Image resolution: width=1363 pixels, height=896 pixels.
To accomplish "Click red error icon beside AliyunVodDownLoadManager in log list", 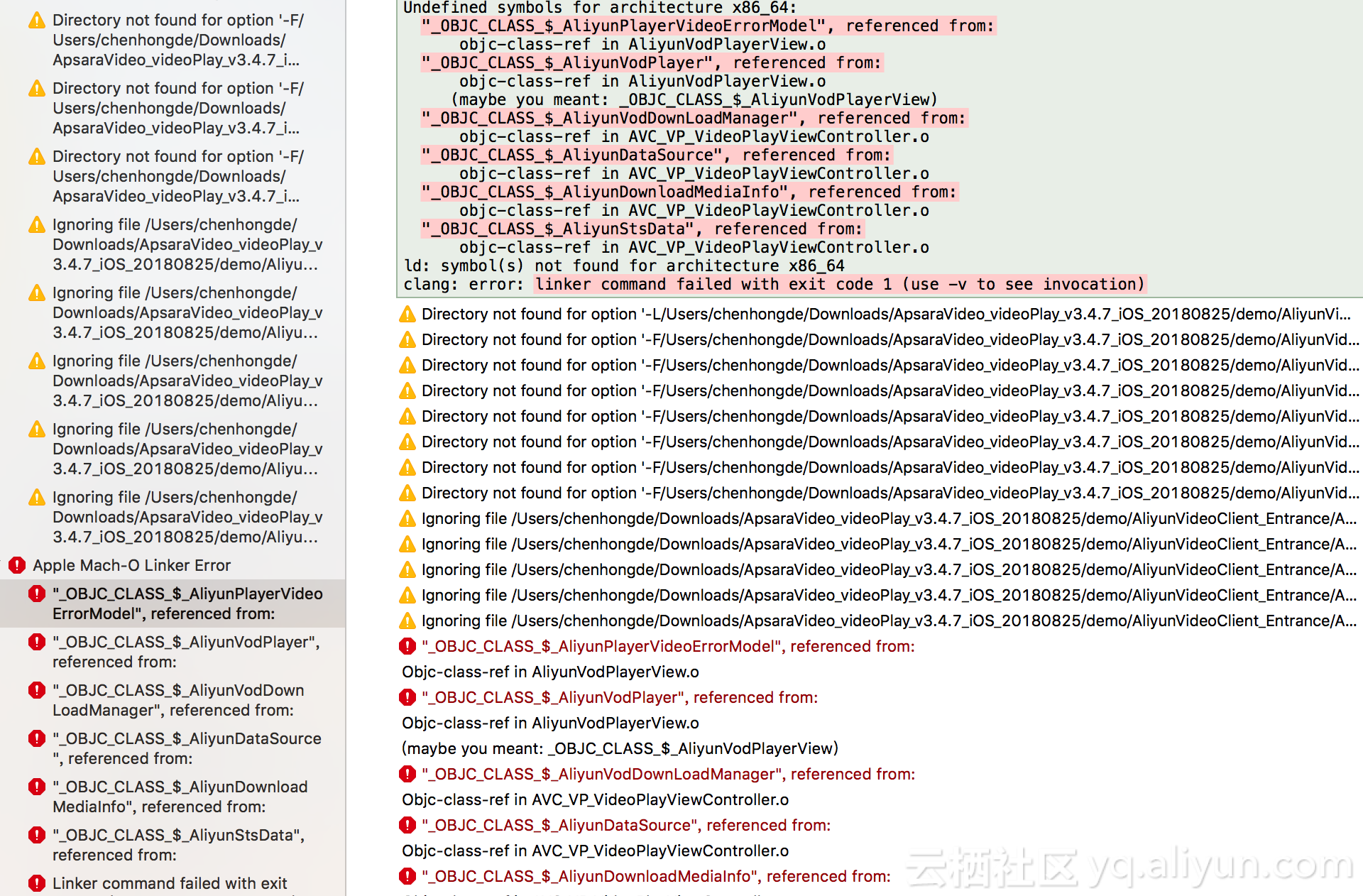I will [407, 774].
